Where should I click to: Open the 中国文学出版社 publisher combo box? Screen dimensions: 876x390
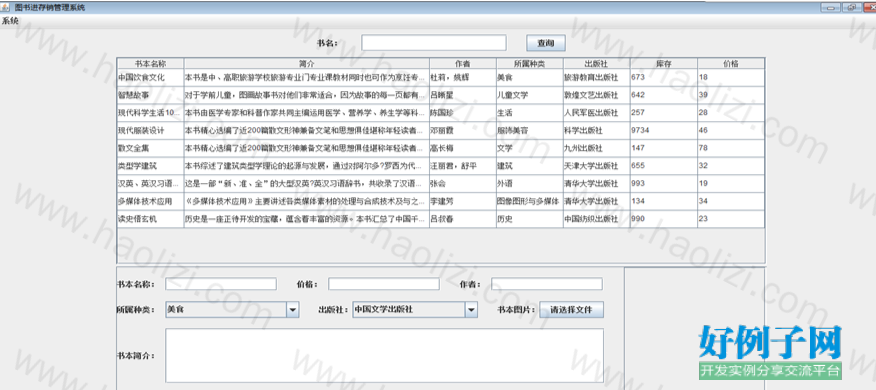coord(415,310)
